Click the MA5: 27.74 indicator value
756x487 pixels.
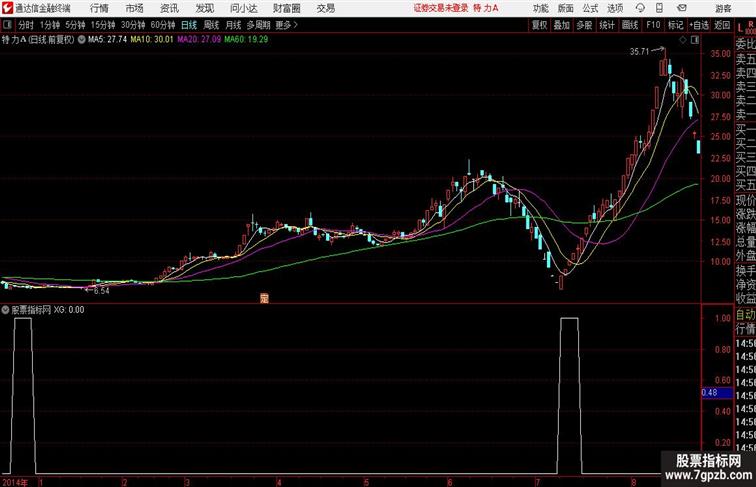point(107,40)
